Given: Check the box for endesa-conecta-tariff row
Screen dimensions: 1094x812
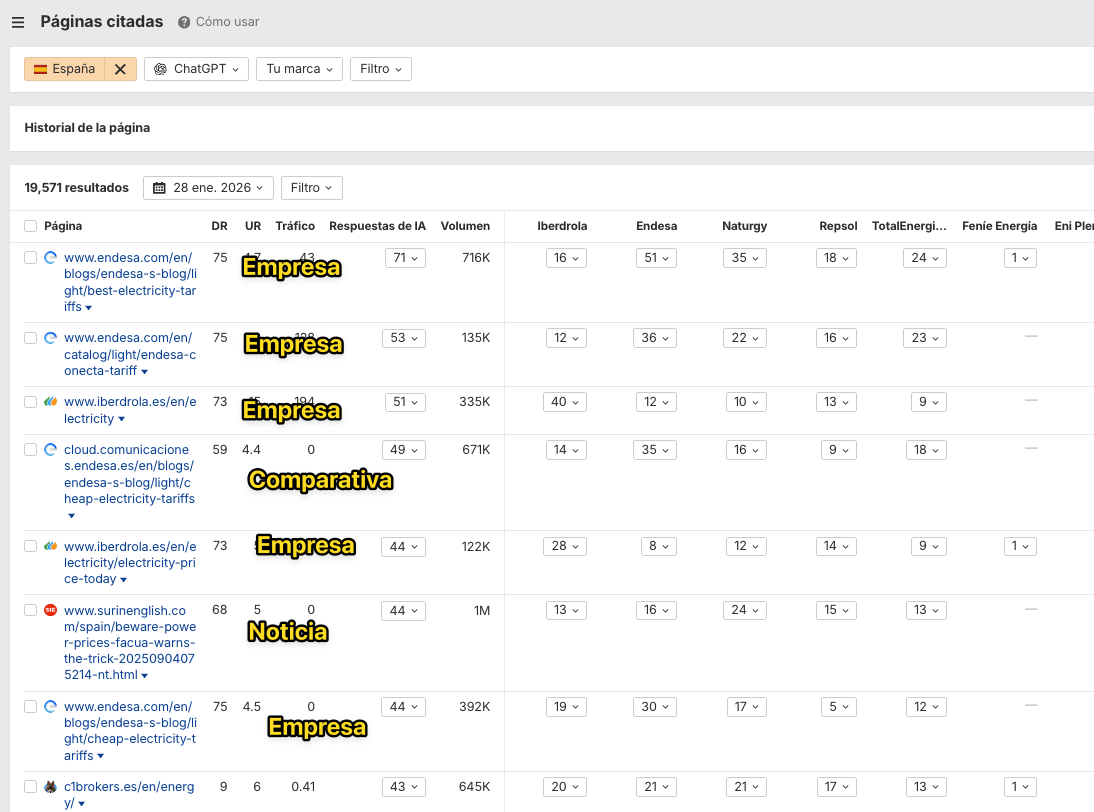Looking at the screenshot, I should click(x=30, y=338).
